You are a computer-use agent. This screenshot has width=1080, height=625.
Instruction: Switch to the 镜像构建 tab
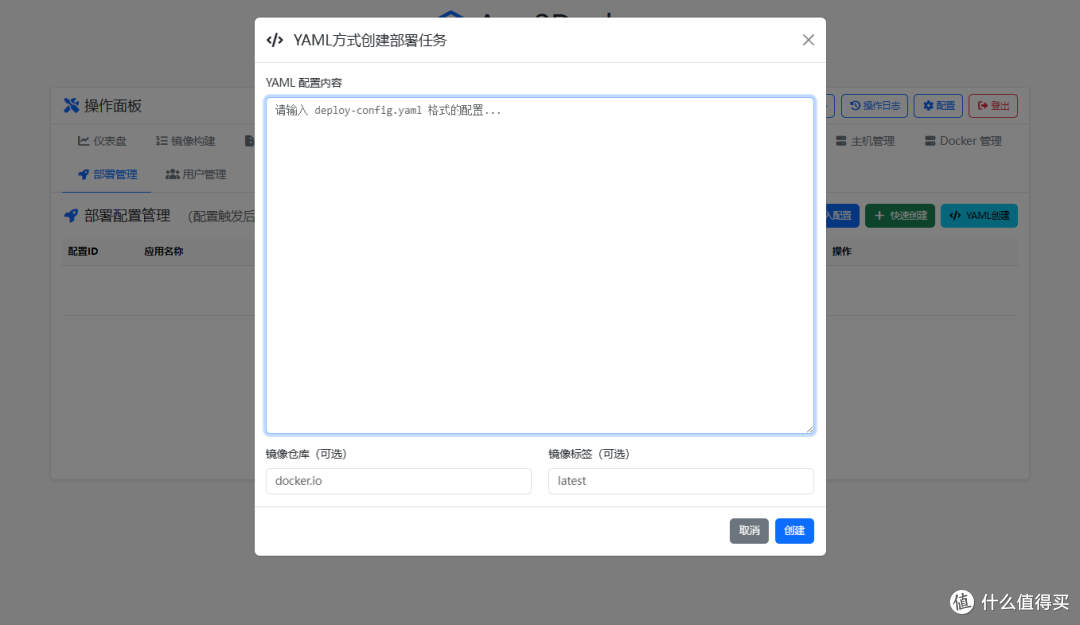click(185, 141)
